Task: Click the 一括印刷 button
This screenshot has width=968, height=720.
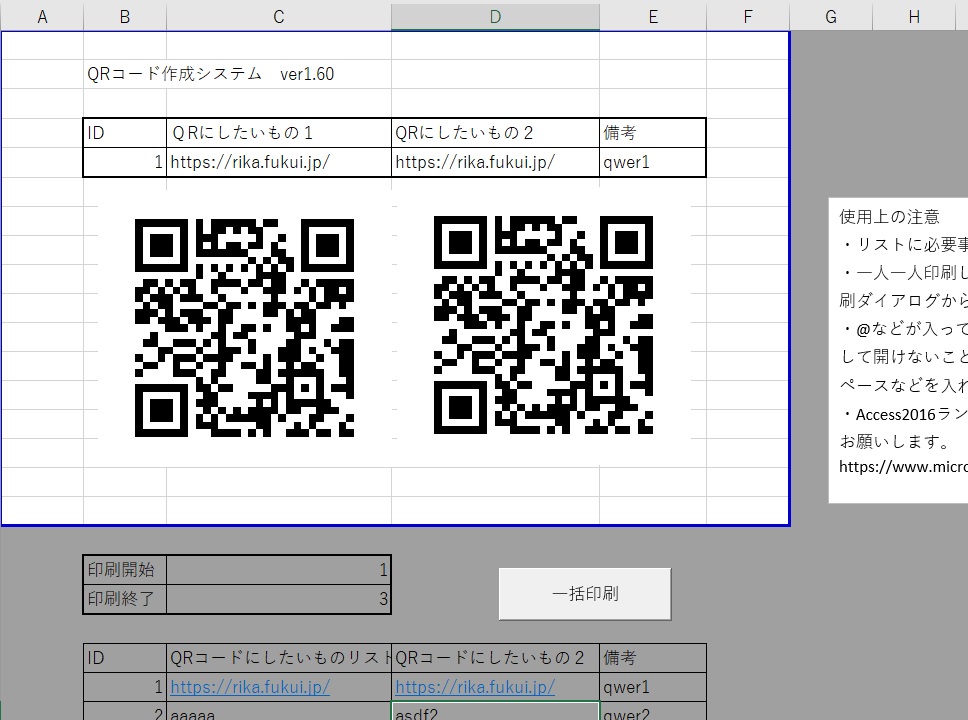Action: coord(585,594)
